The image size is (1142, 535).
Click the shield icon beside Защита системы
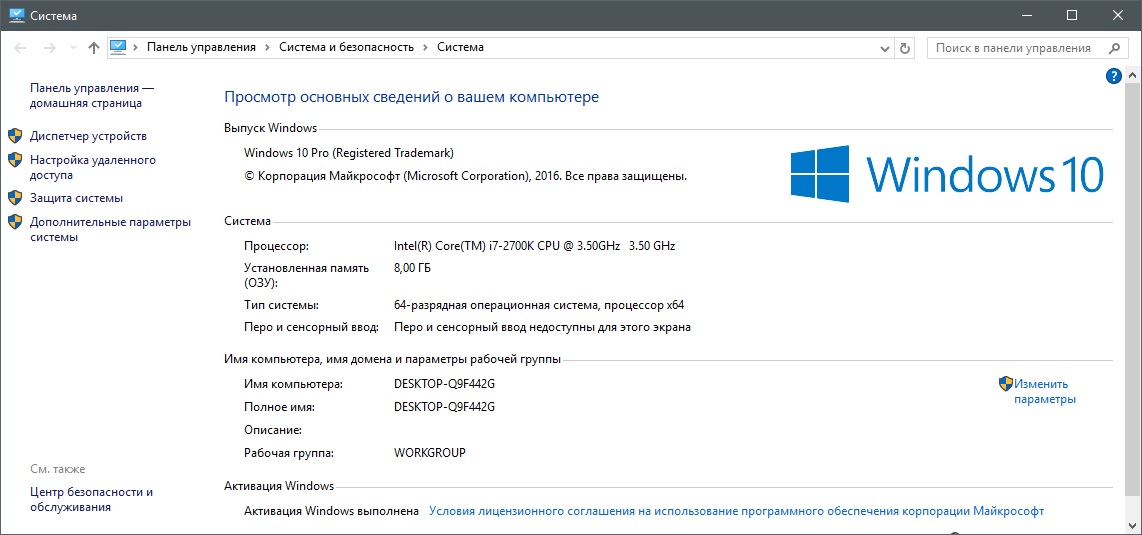click(15, 198)
